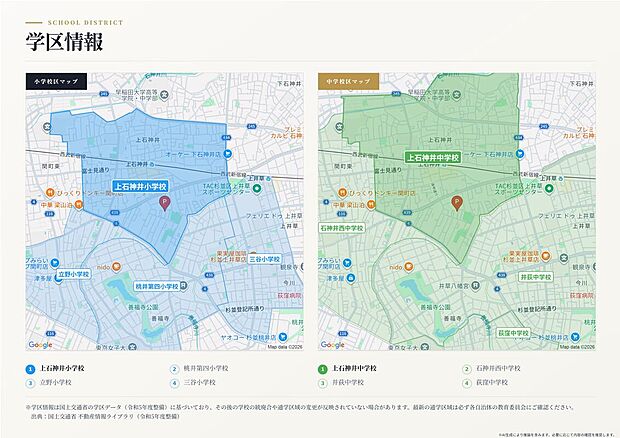This screenshot has width=620, height=438.
Task: Click 石神井西中学校 label on the map
Action: [342, 228]
